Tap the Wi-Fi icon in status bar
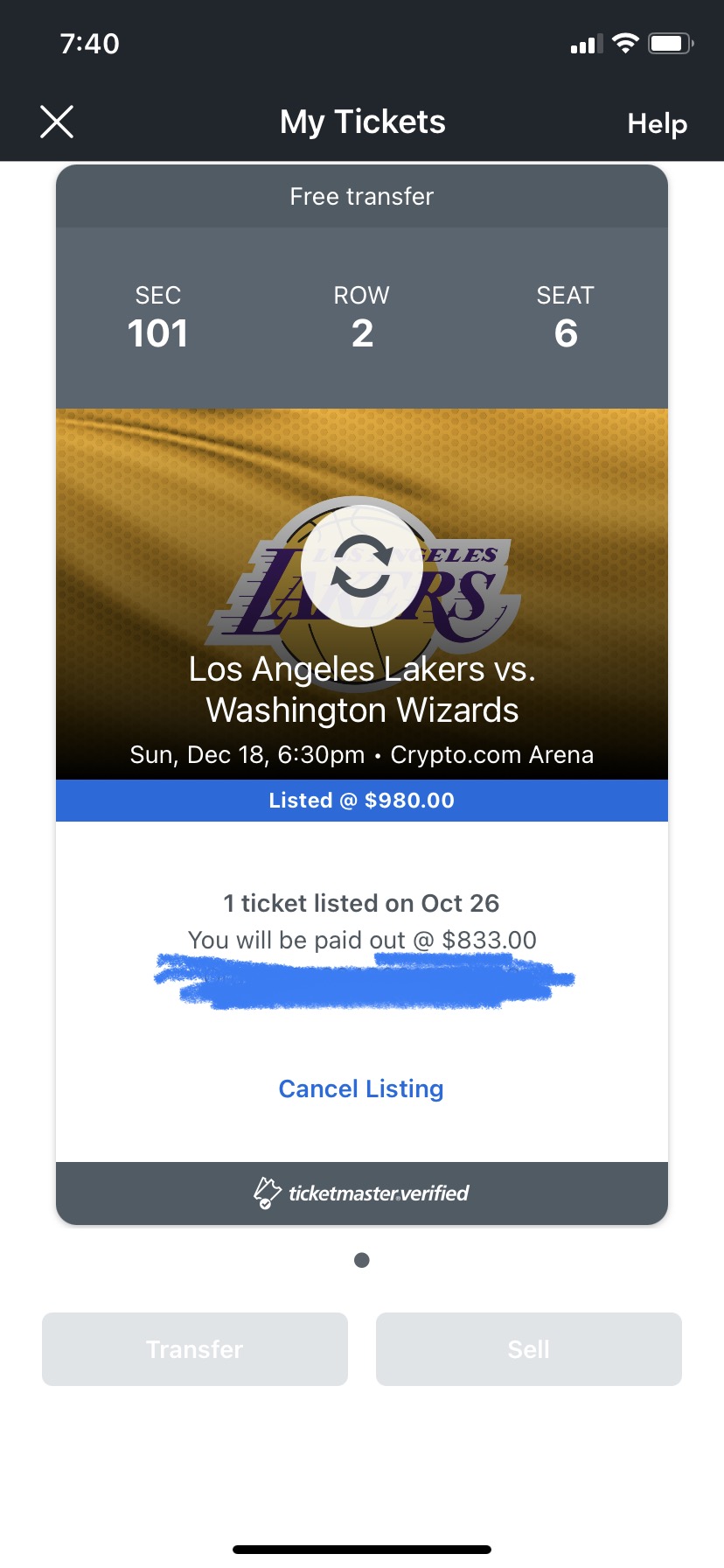 click(x=625, y=44)
